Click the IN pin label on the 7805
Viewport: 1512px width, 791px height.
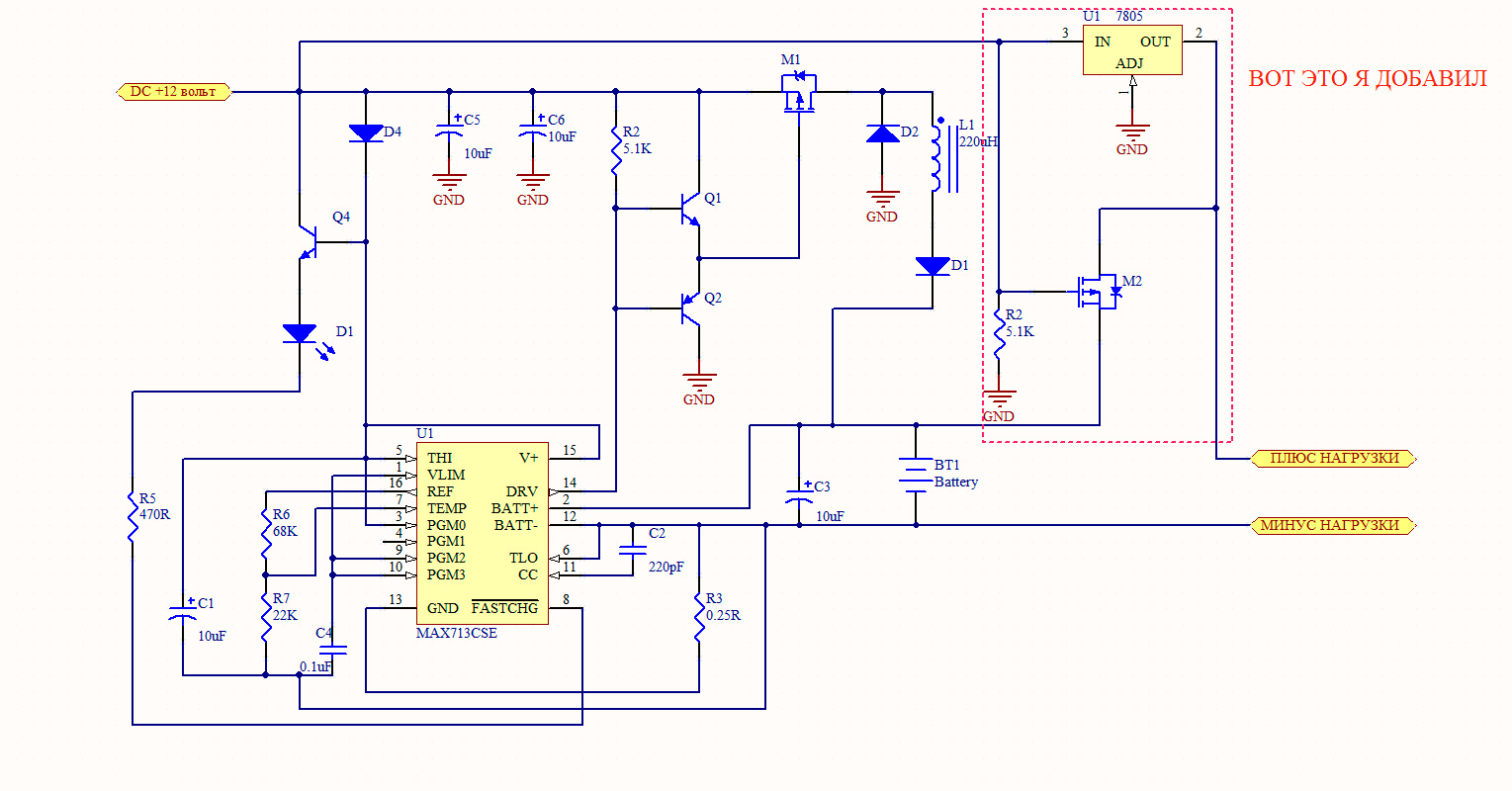click(x=1103, y=42)
